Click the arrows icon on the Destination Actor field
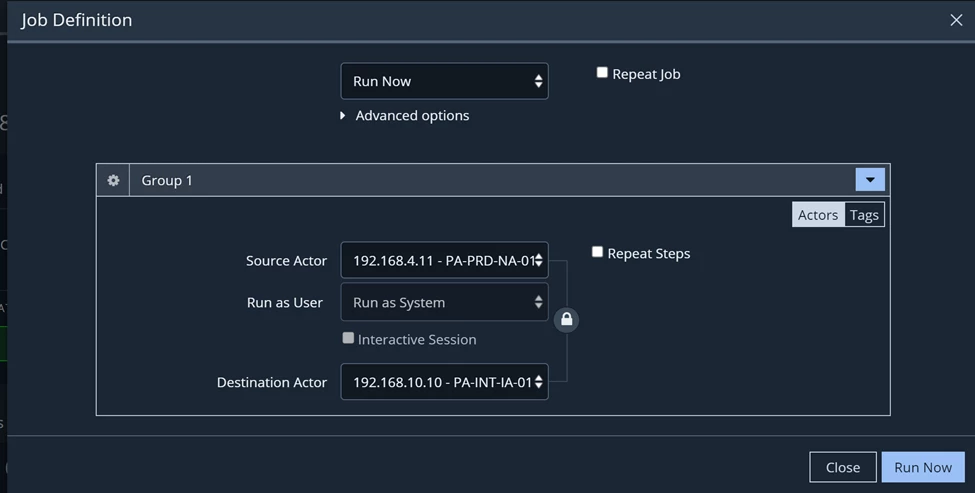 coord(538,382)
